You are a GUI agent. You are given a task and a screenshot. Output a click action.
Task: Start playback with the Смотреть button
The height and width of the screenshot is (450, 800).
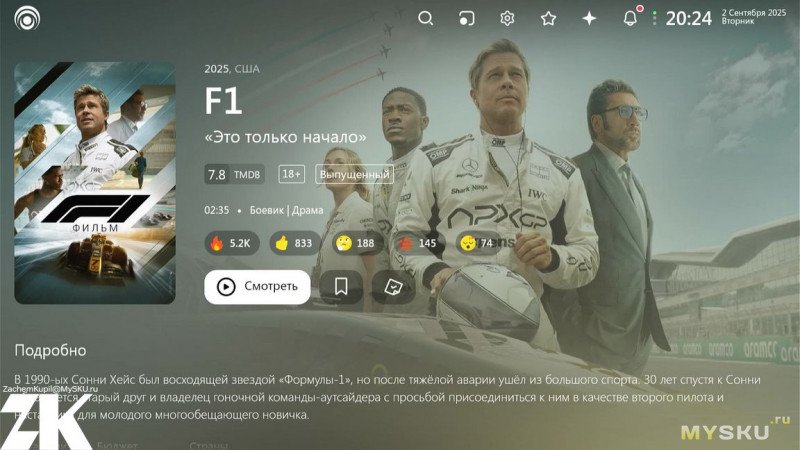coord(257,287)
